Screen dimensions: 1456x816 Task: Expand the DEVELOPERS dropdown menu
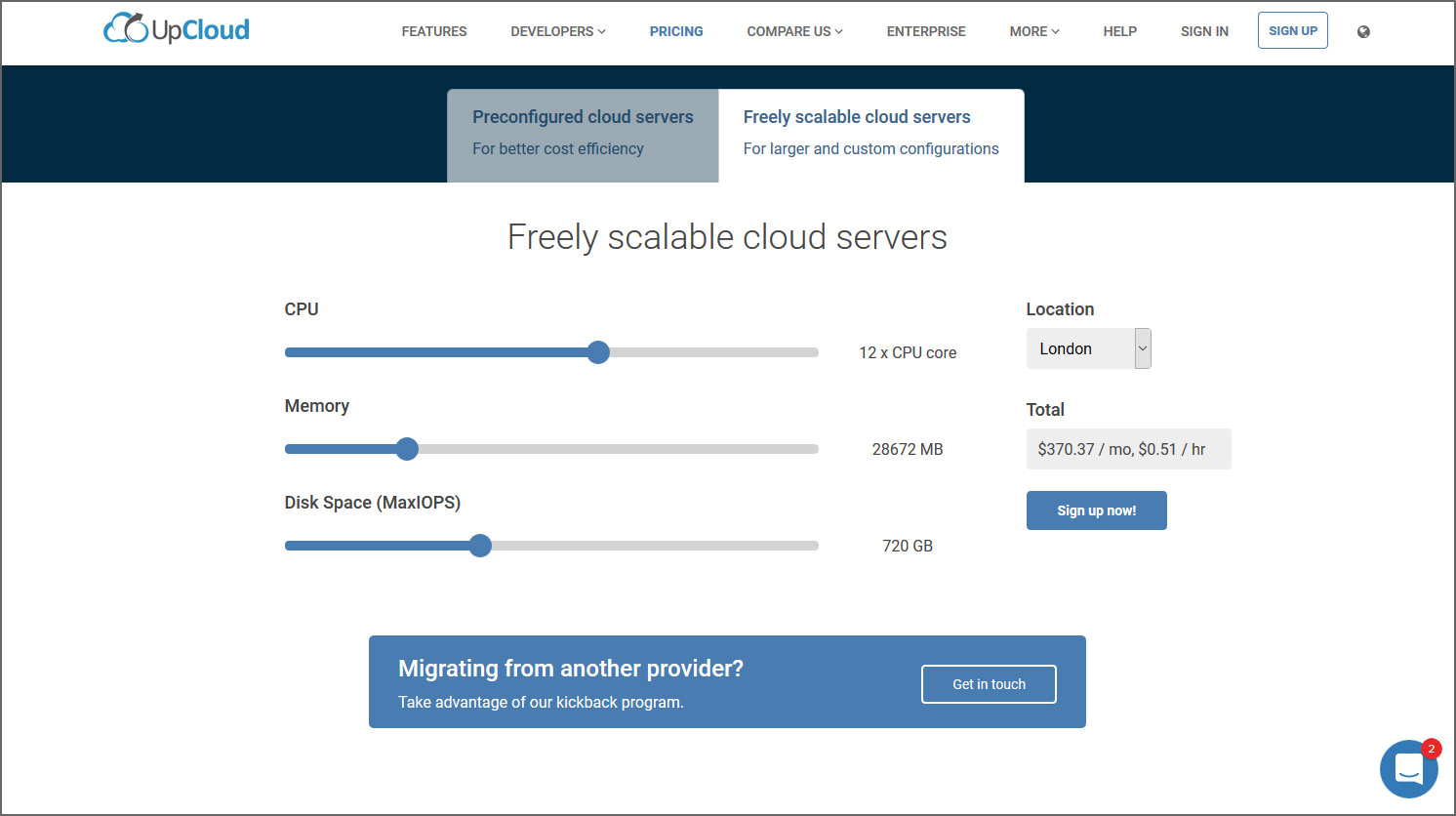pos(558,31)
